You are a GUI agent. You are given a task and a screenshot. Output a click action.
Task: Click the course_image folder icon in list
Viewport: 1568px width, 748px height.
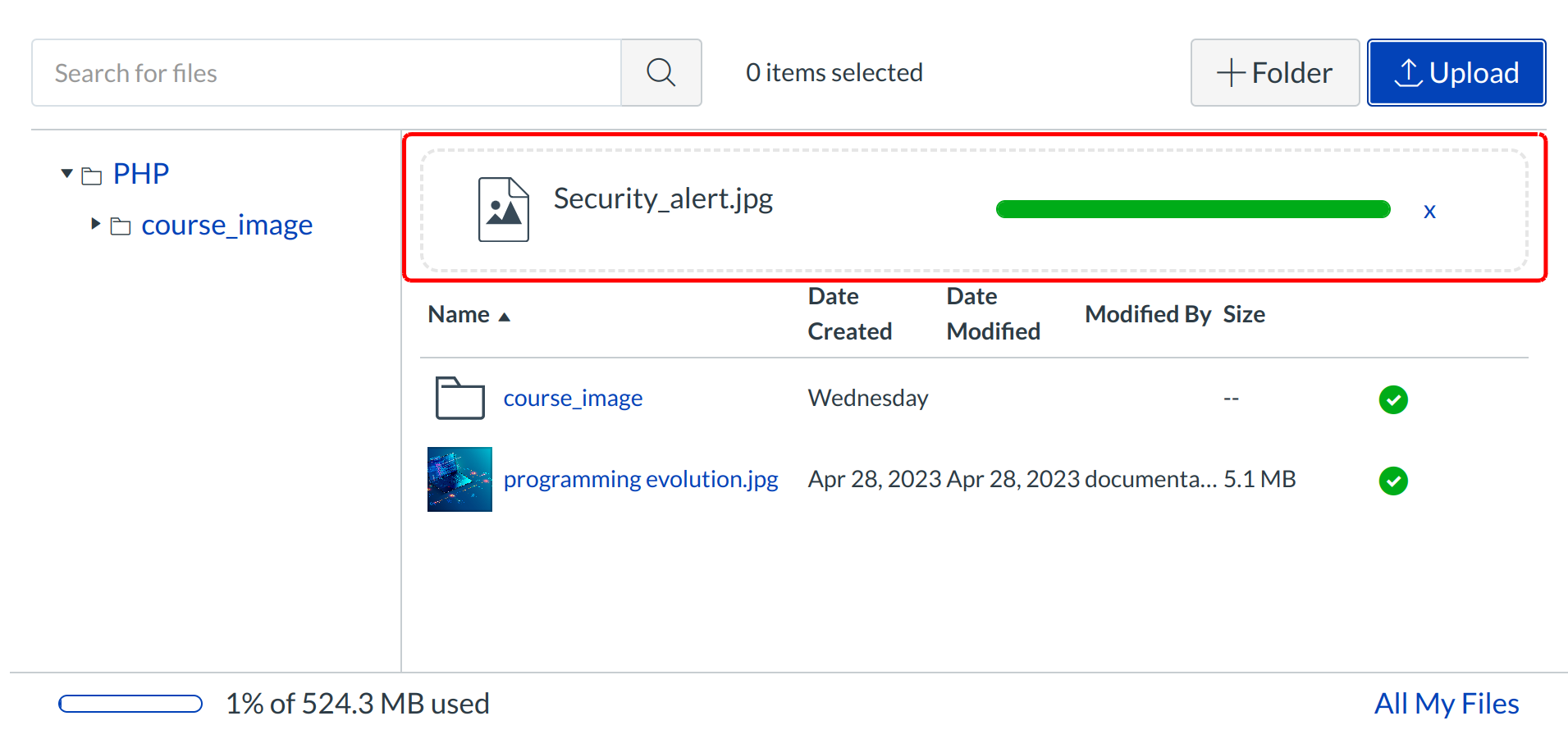click(x=459, y=398)
